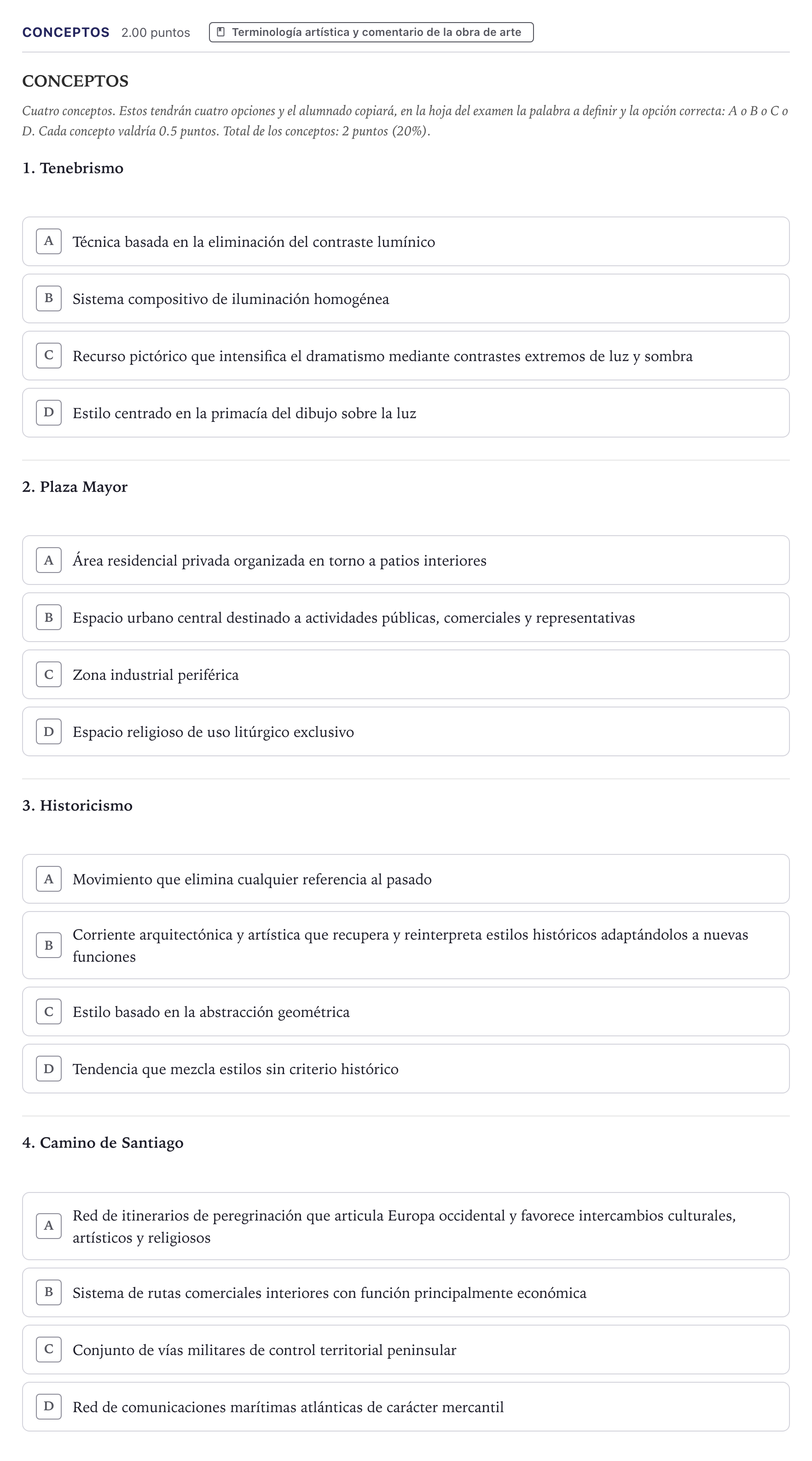Pick 'Estilo basado en la abstracción geométrica'
812x1461 pixels.
(406, 1012)
